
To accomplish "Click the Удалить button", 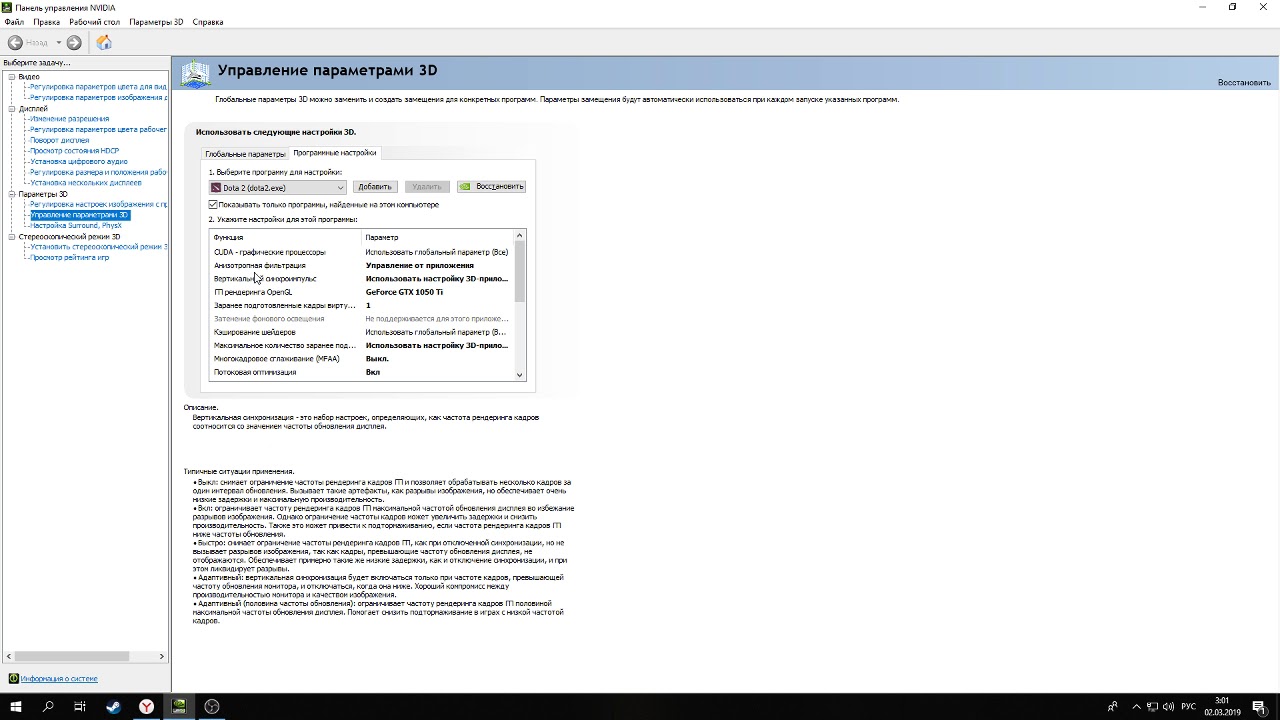I will (427, 187).
